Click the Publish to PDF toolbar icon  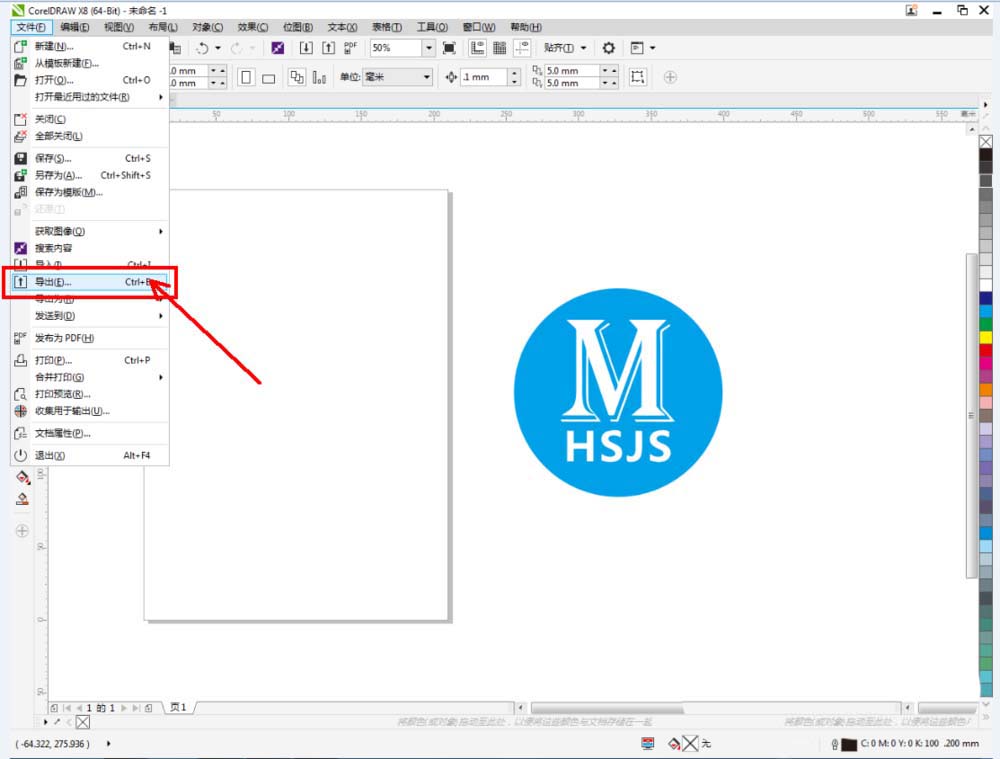coord(351,48)
